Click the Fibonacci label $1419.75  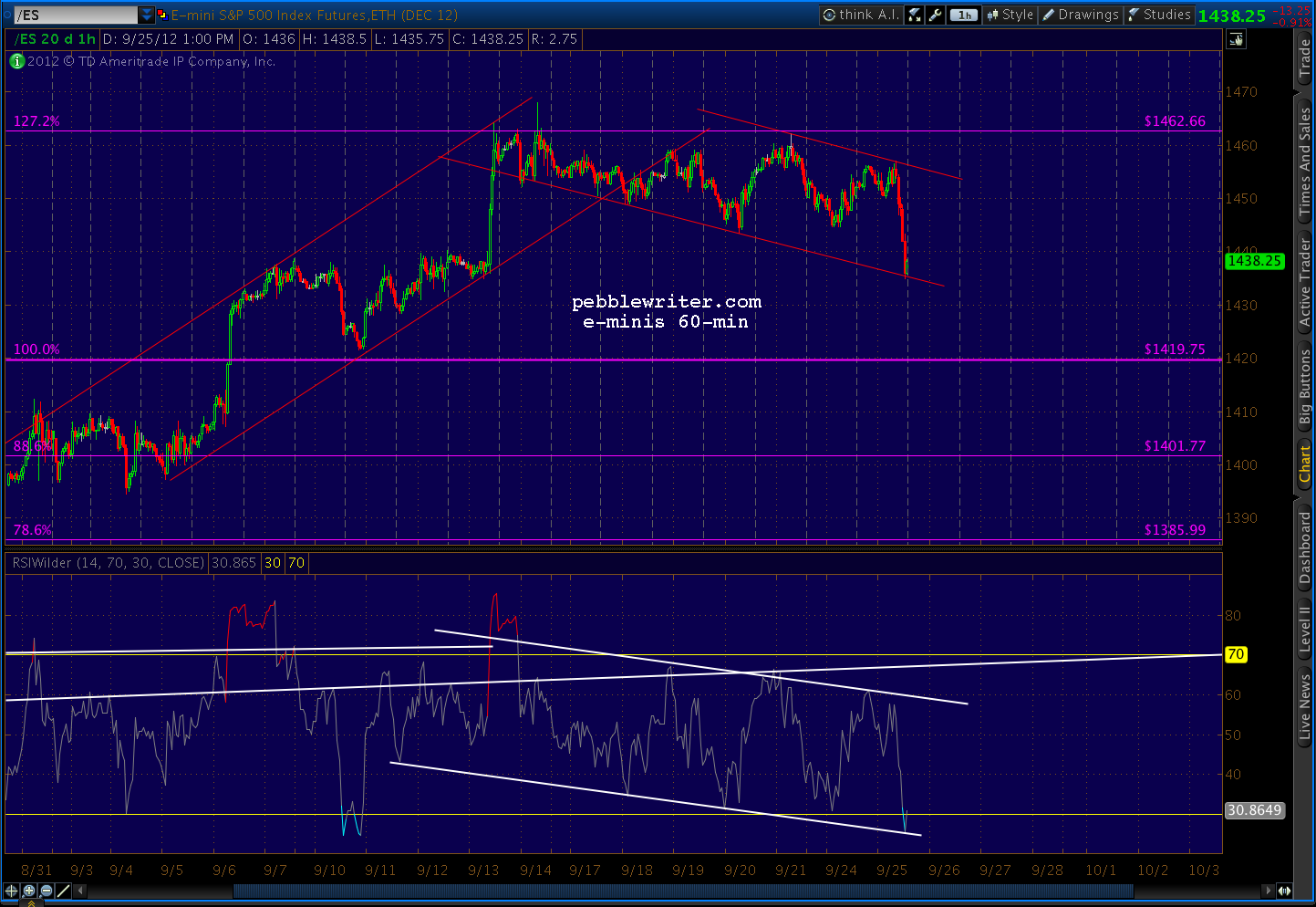(x=1175, y=349)
